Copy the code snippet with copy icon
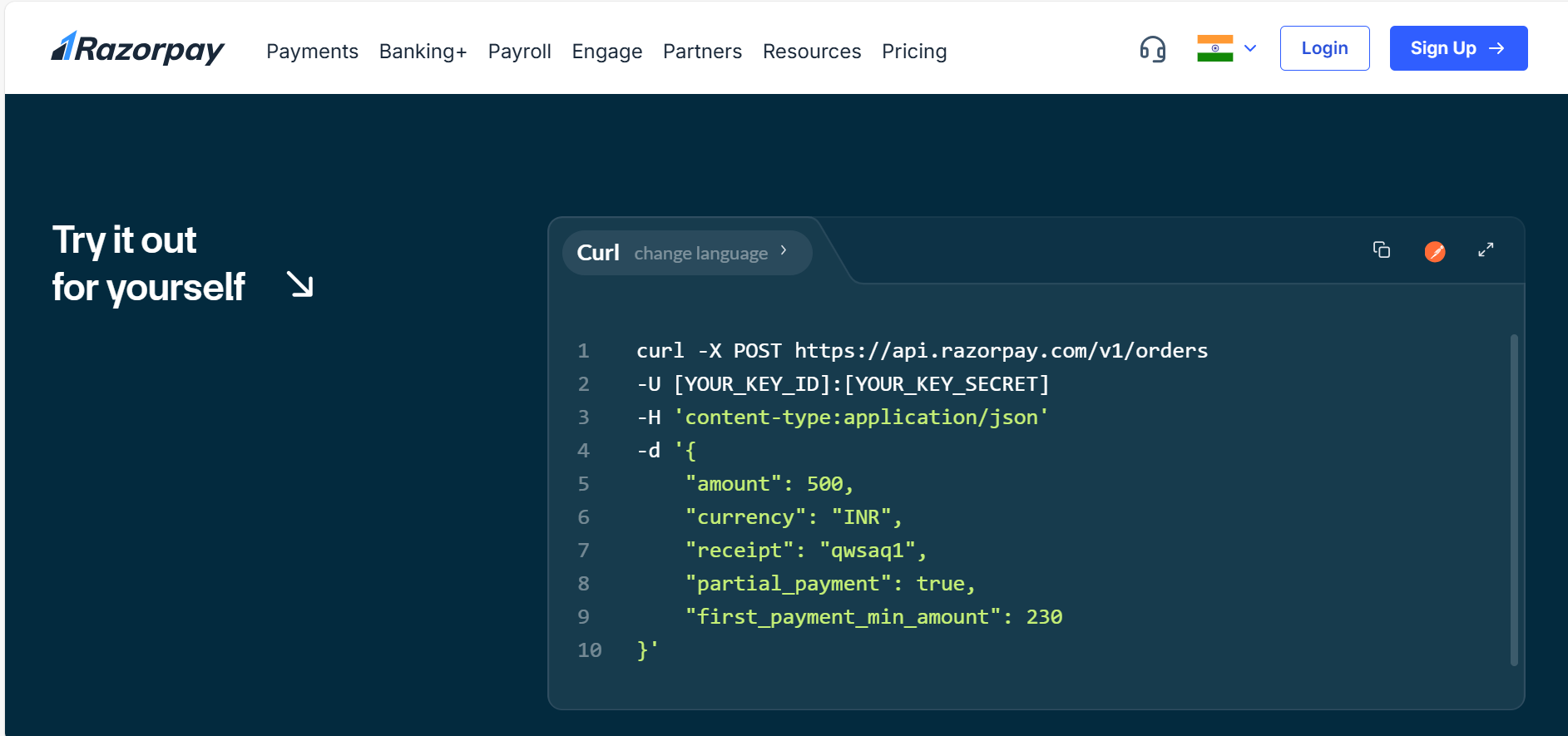The height and width of the screenshot is (736, 1568). [x=1381, y=250]
